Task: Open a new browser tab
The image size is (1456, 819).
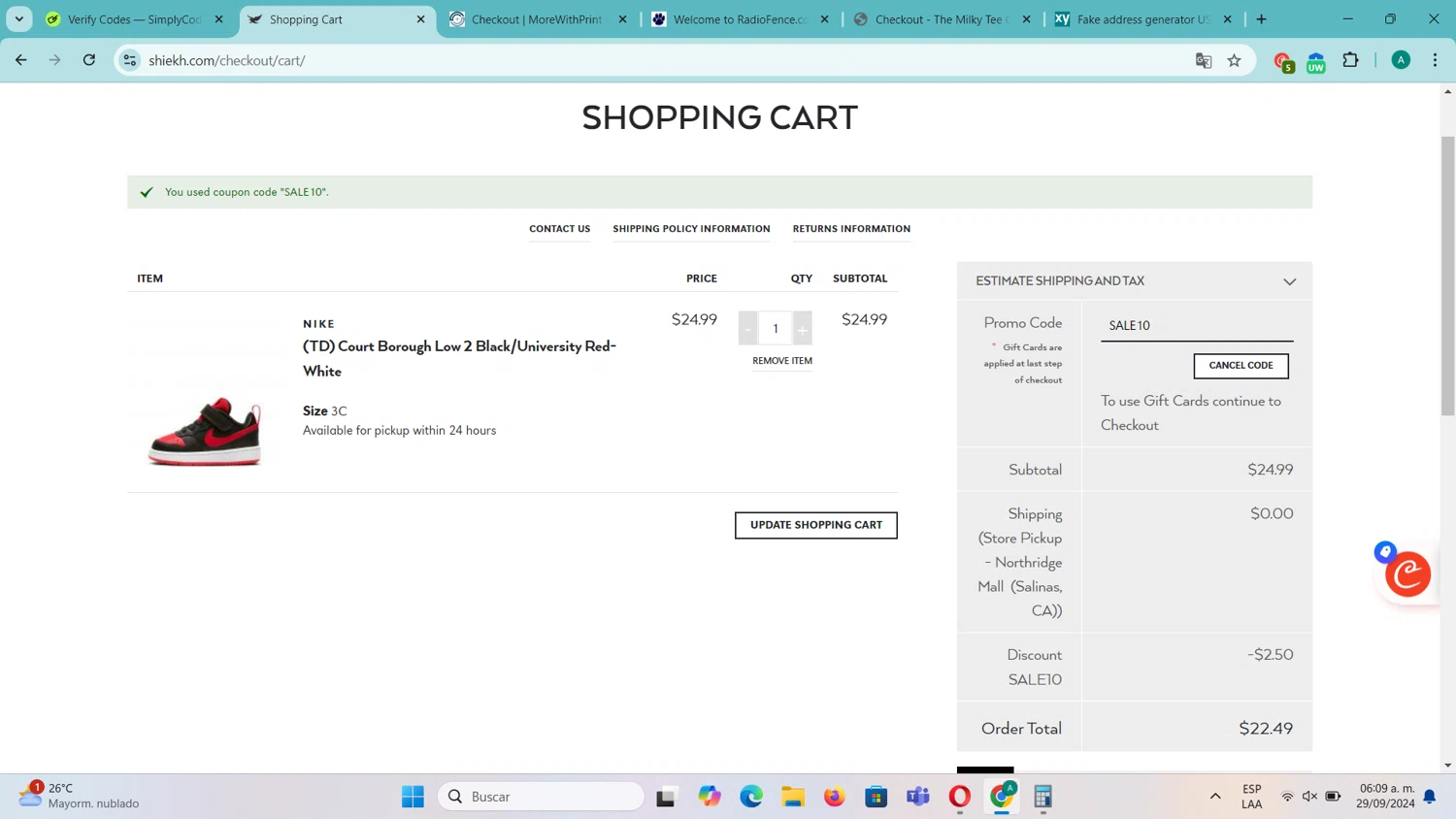Action: 1261,19
